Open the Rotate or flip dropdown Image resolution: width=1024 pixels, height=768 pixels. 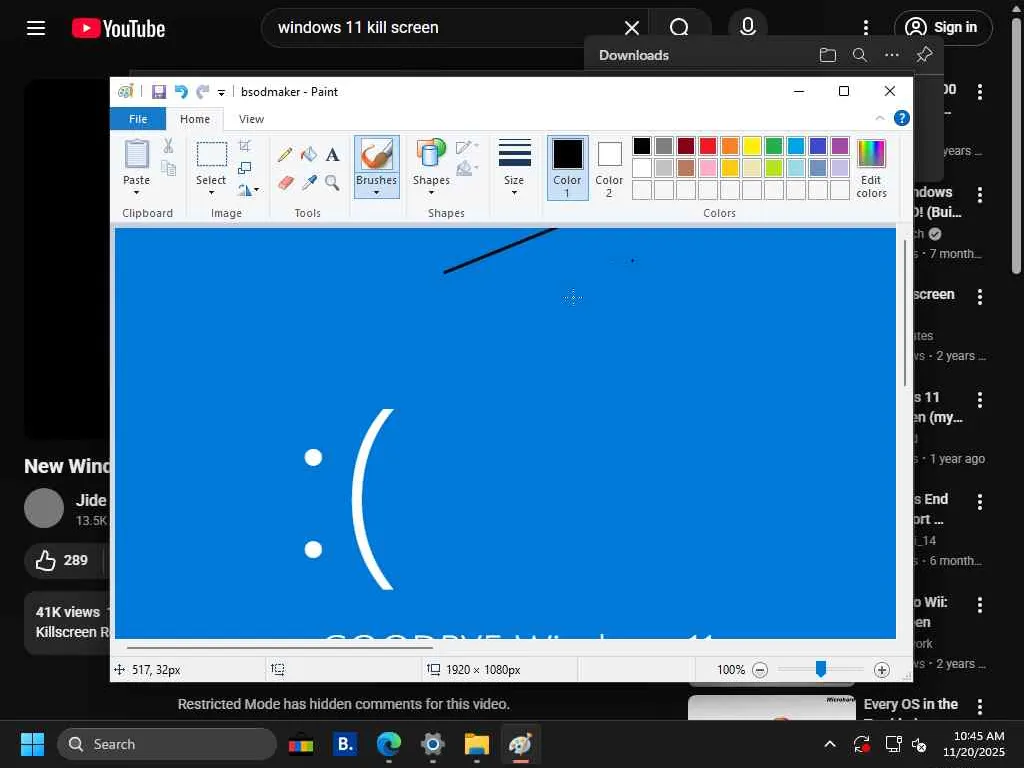tap(248, 190)
